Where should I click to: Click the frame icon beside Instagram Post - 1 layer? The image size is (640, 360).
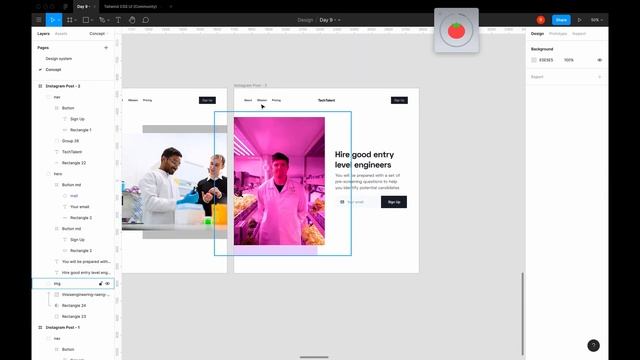pyautogui.click(x=40, y=327)
